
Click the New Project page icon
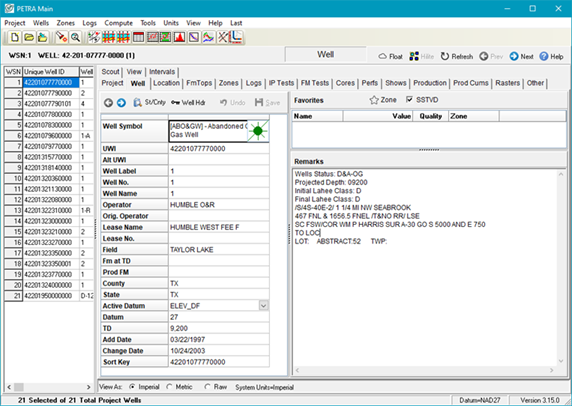(15, 37)
